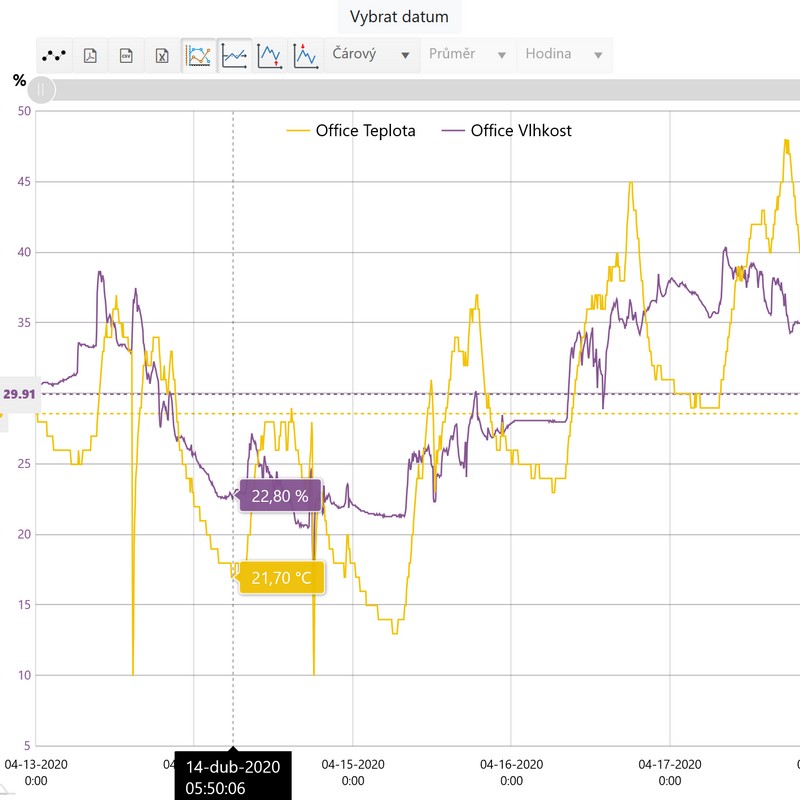Open the Hodina interval dropdown
Image resolution: width=800 pixels, height=800 pixels.
point(565,55)
